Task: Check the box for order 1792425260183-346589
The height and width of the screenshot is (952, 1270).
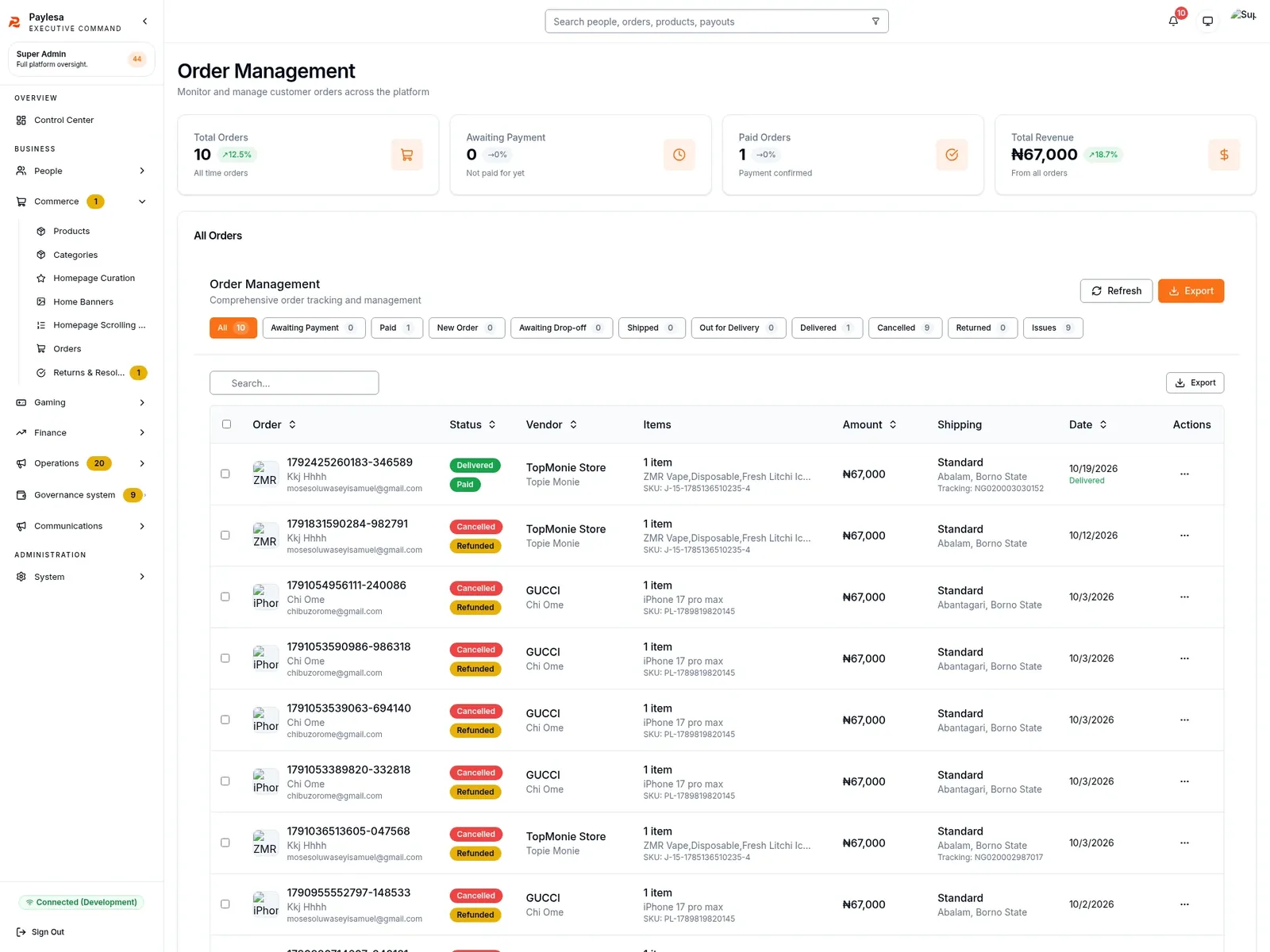Action: click(x=225, y=474)
